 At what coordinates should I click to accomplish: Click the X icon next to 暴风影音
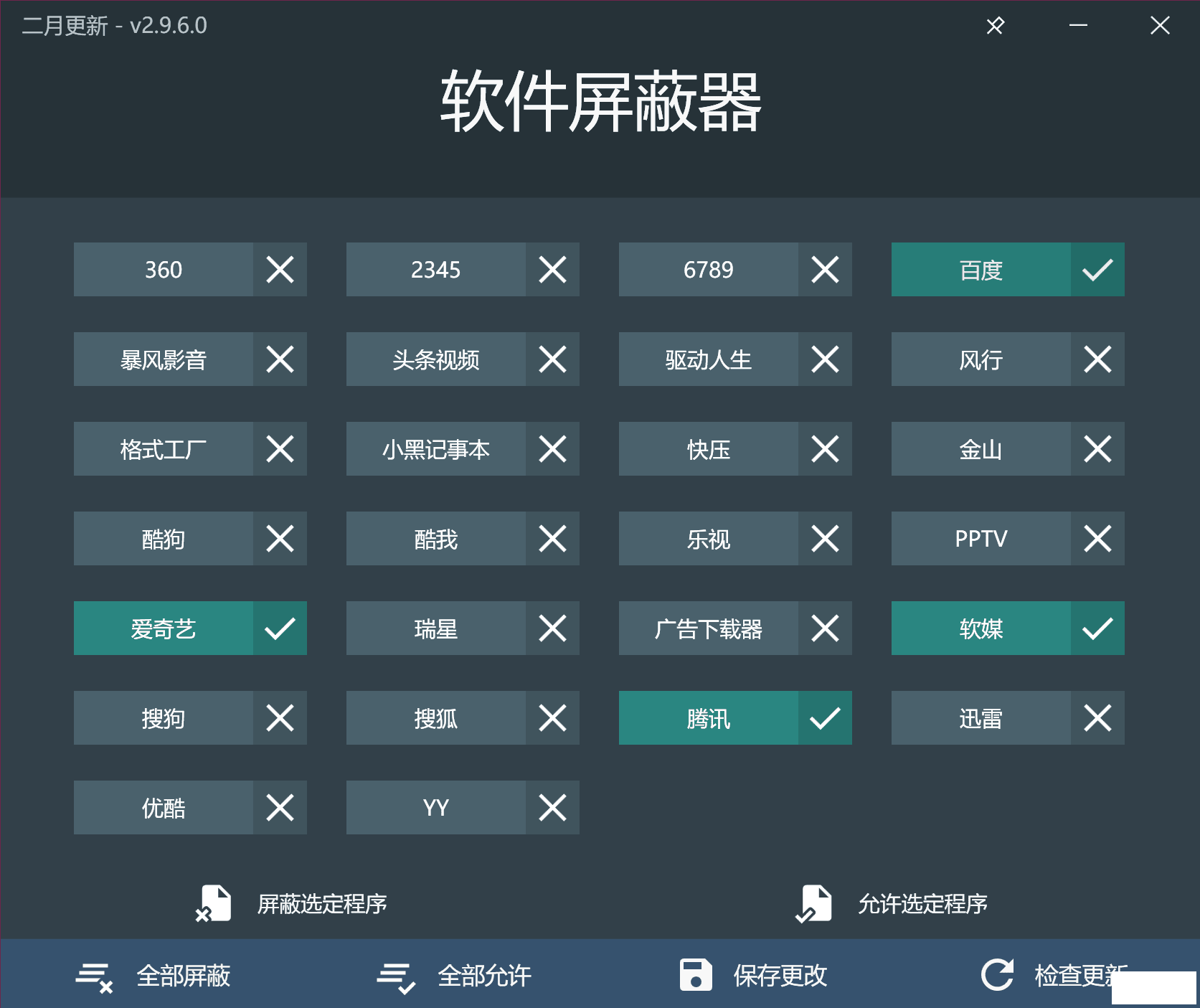[x=280, y=359]
